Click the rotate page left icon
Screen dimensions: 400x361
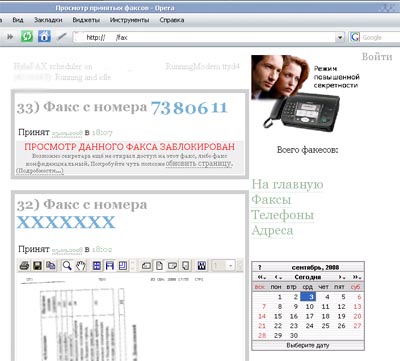(x=146, y=266)
